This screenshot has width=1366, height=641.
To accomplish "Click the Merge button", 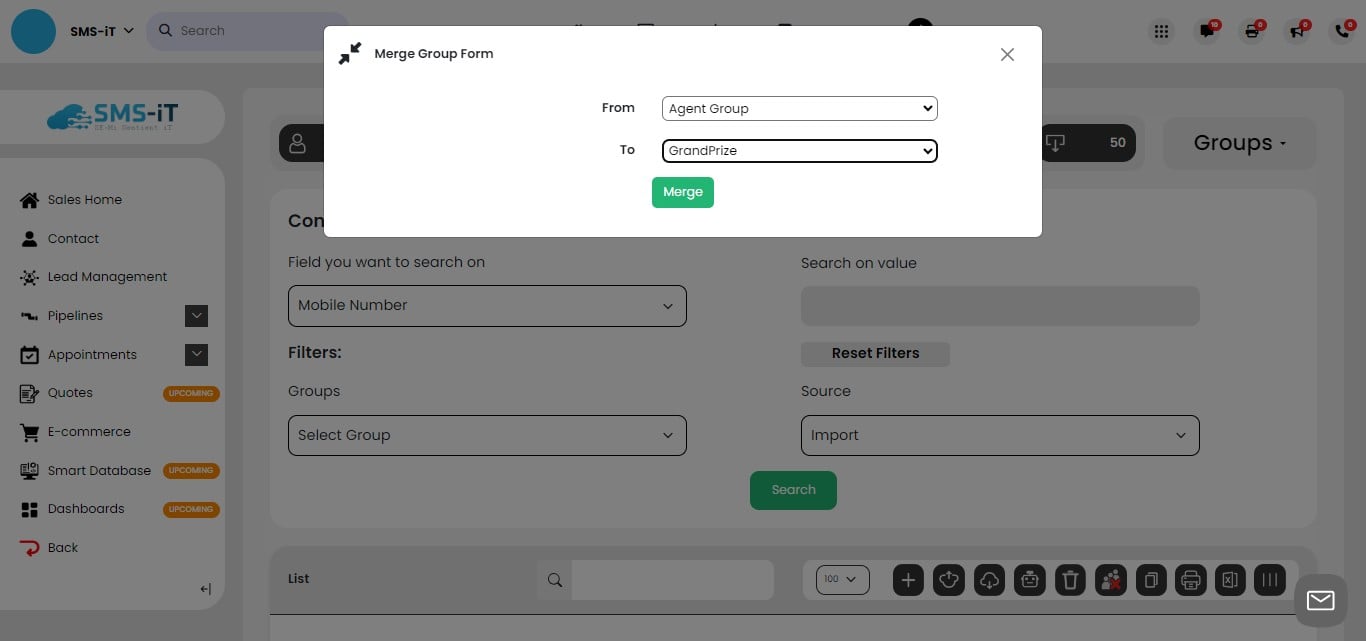I will point(683,191).
